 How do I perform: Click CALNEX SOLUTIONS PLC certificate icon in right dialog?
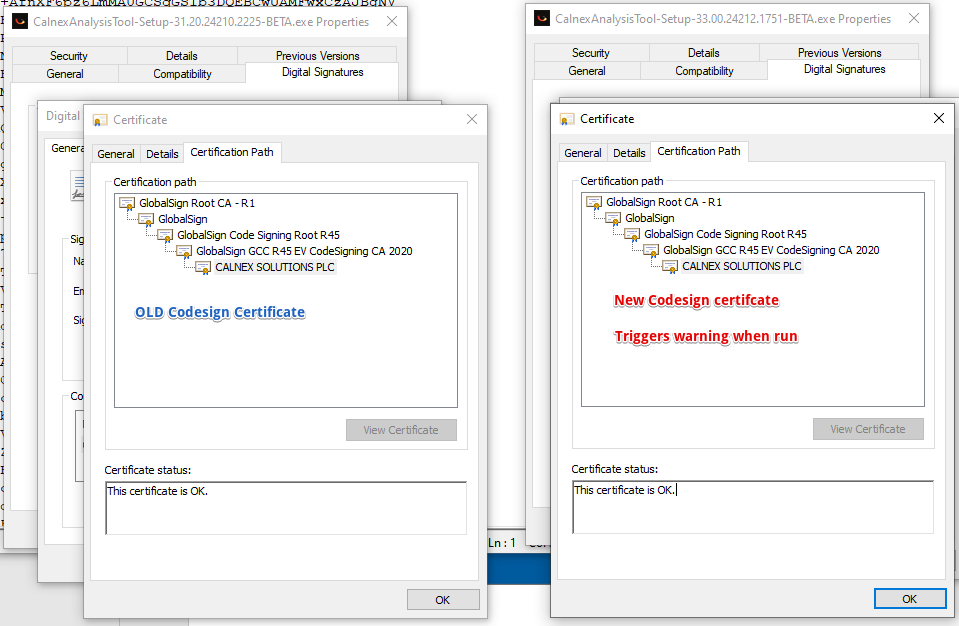tap(670, 266)
